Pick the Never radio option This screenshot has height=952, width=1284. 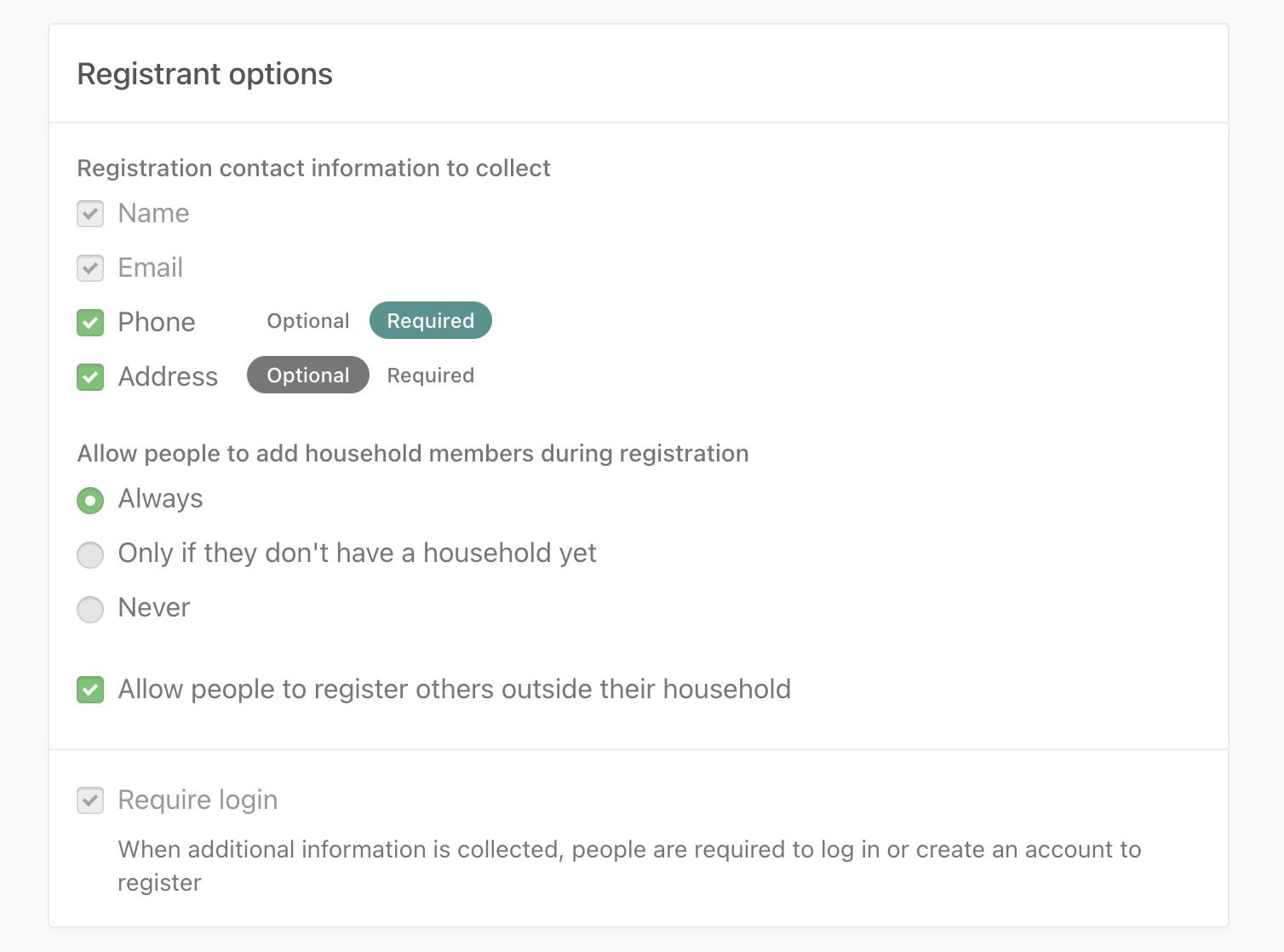tap(90, 610)
